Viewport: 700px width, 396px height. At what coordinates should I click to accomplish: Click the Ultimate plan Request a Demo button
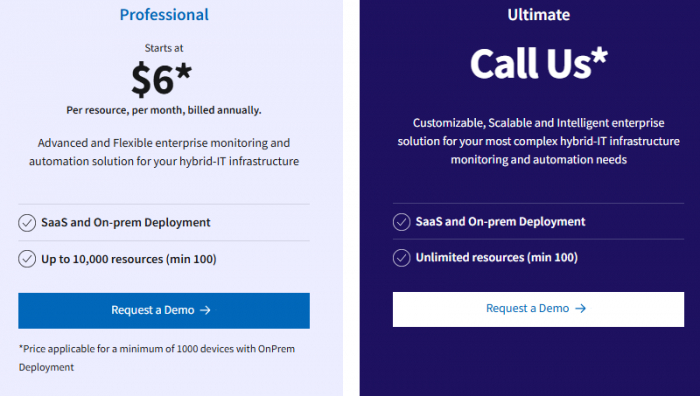538,309
